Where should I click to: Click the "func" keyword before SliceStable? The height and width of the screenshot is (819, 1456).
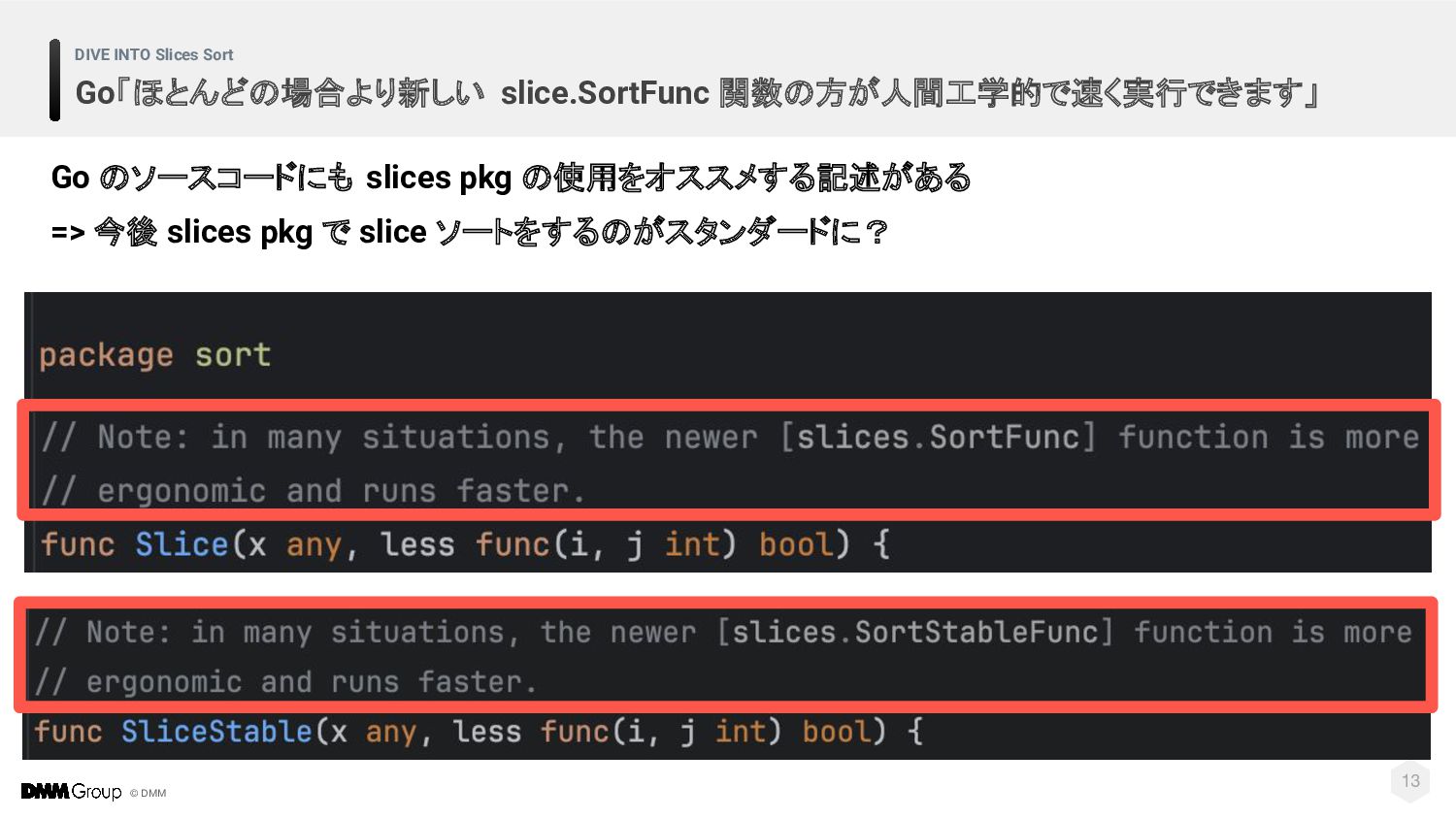point(68,732)
